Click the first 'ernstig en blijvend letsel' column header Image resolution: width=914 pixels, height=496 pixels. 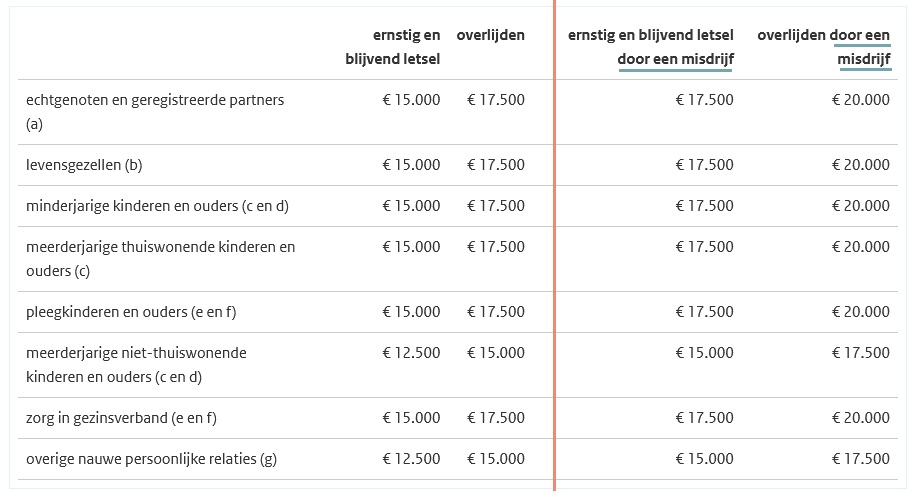(392, 47)
